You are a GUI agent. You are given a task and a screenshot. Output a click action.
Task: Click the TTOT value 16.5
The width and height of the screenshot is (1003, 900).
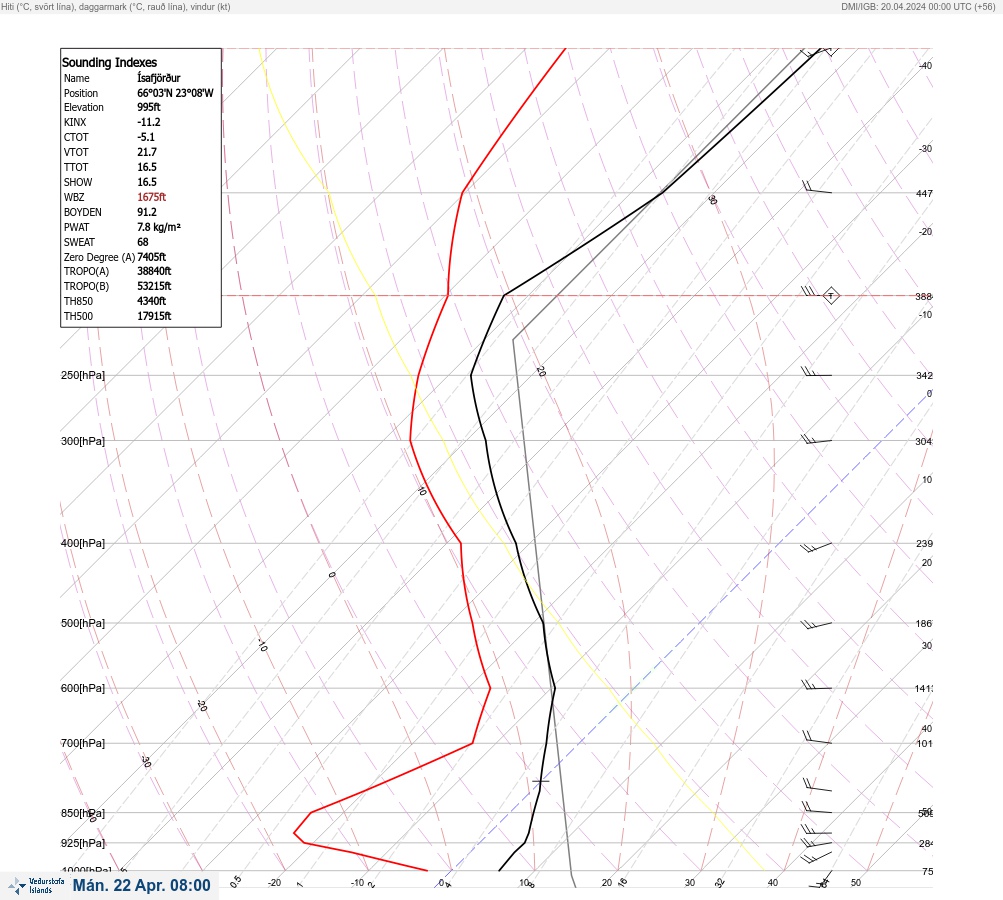click(146, 167)
